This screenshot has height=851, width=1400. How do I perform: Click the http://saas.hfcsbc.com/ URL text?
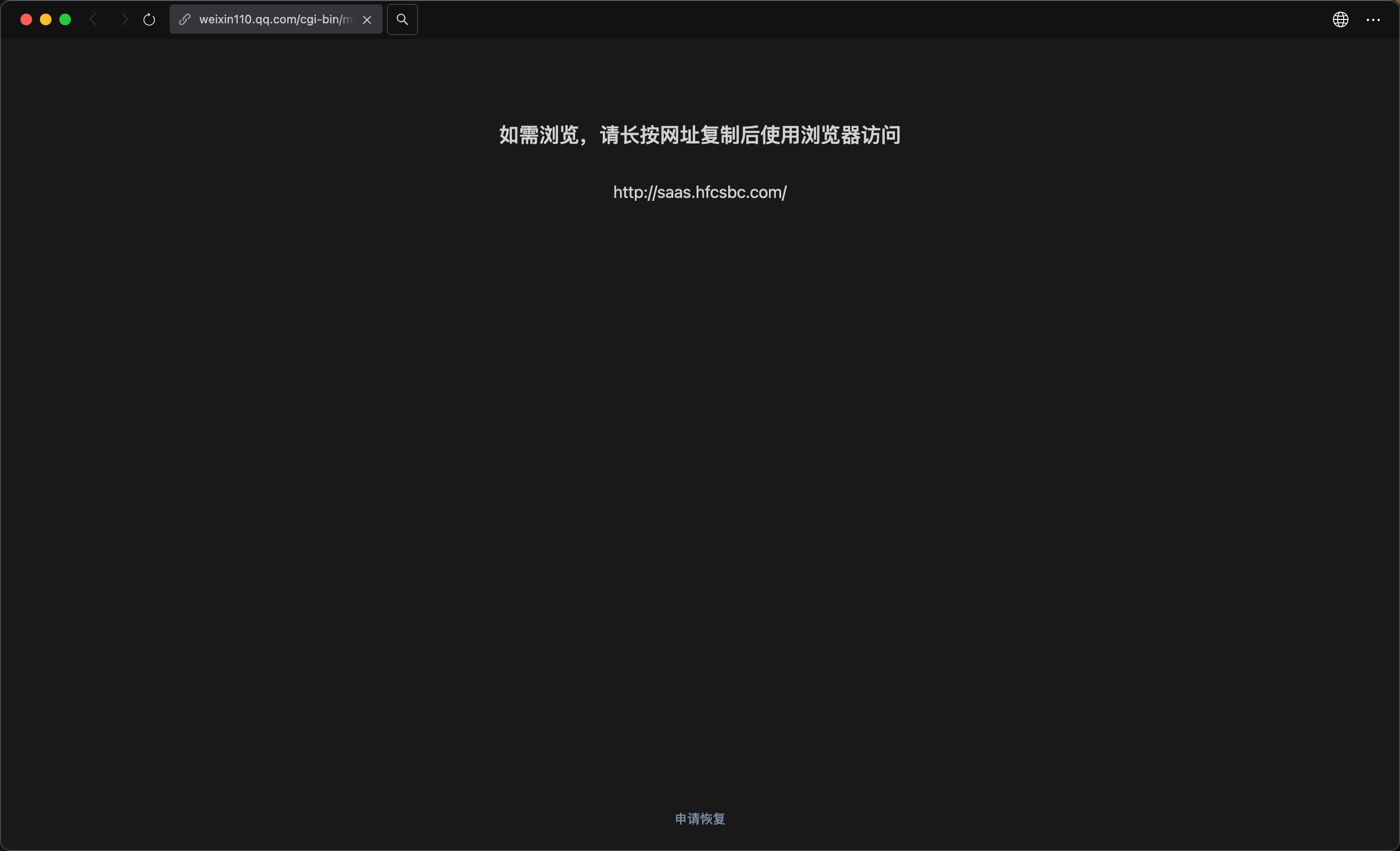click(x=700, y=192)
